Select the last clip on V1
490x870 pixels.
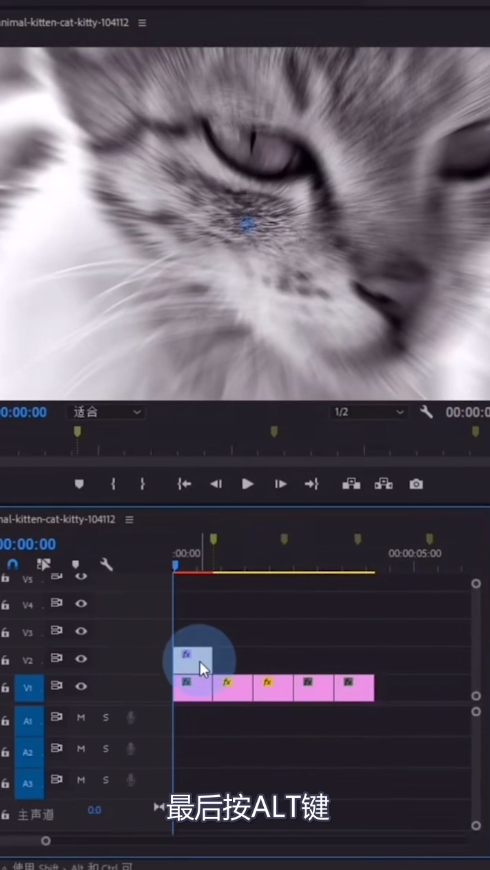[354, 688]
